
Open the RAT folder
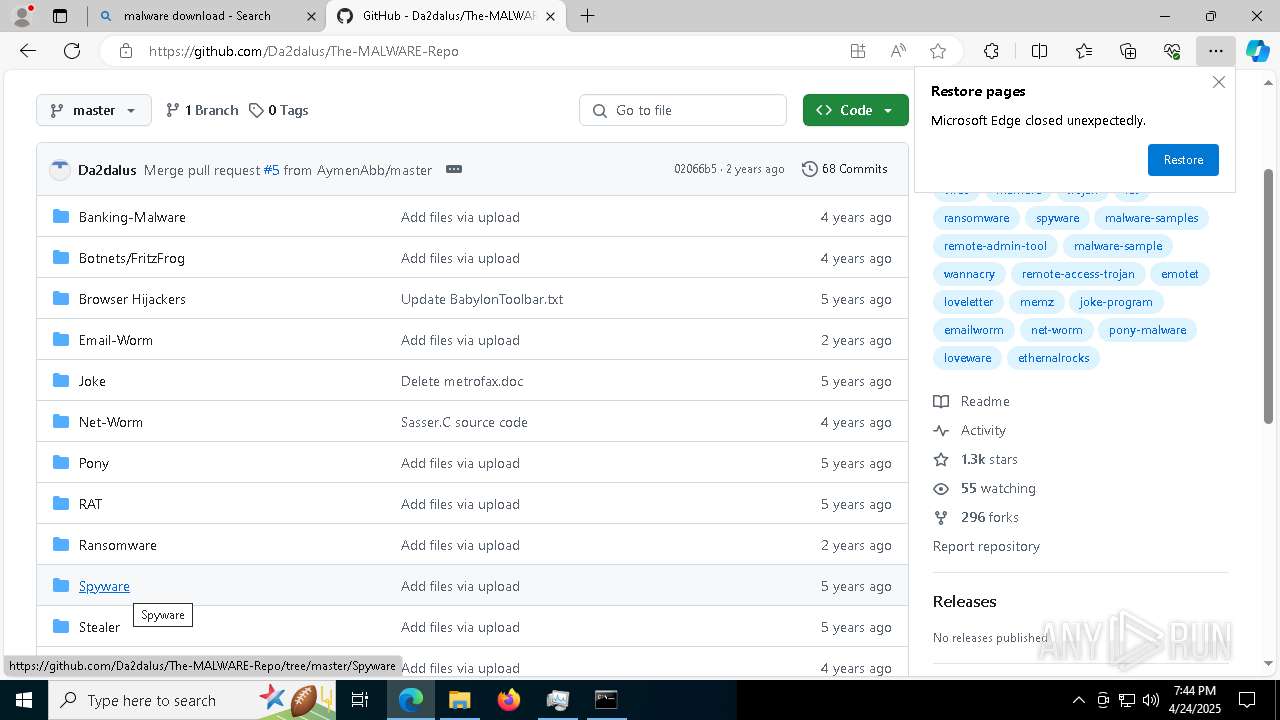(90, 504)
